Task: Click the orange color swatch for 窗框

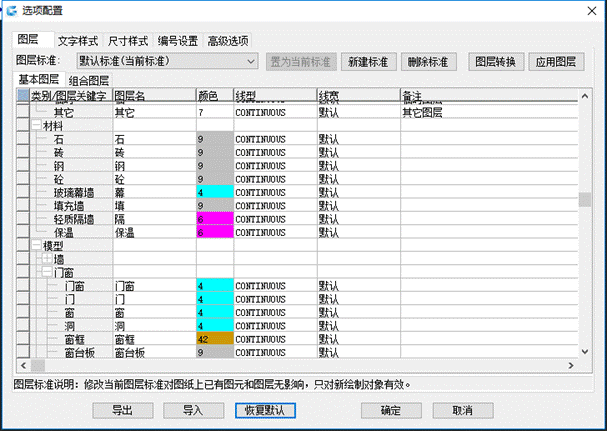Action: (x=215, y=339)
